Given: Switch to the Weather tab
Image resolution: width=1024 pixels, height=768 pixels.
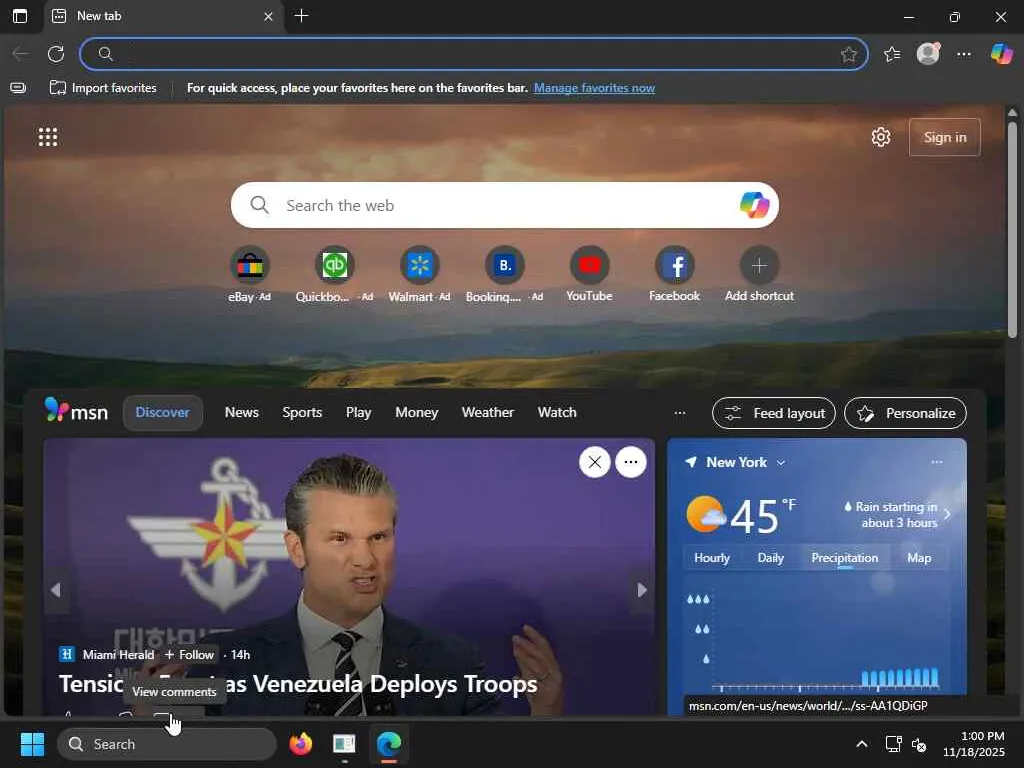Looking at the screenshot, I should [x=488, y=413].
